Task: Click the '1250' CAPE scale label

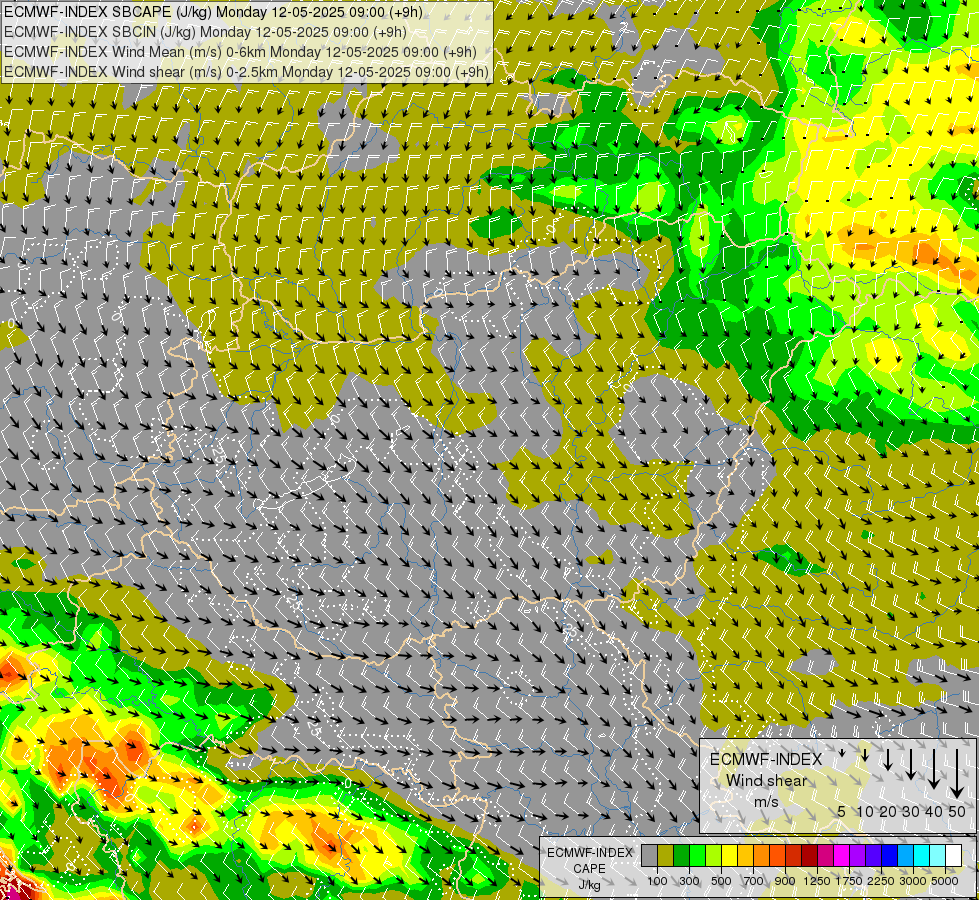Action: (x=817, y=881)
